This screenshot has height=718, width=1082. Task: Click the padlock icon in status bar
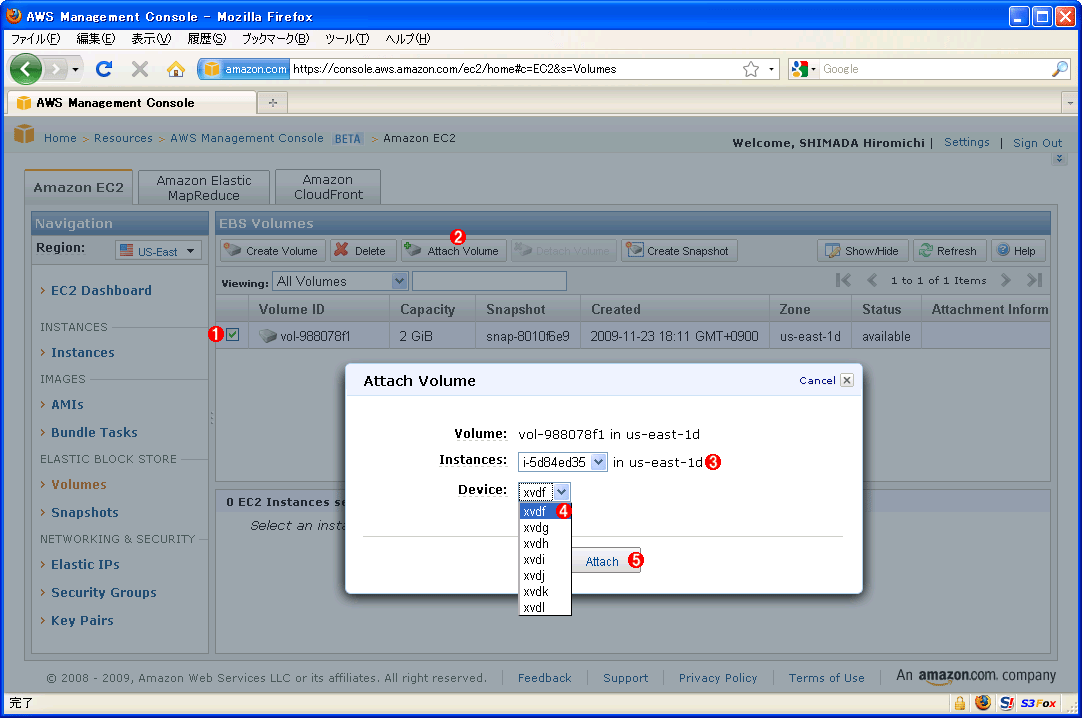(960, 703)
